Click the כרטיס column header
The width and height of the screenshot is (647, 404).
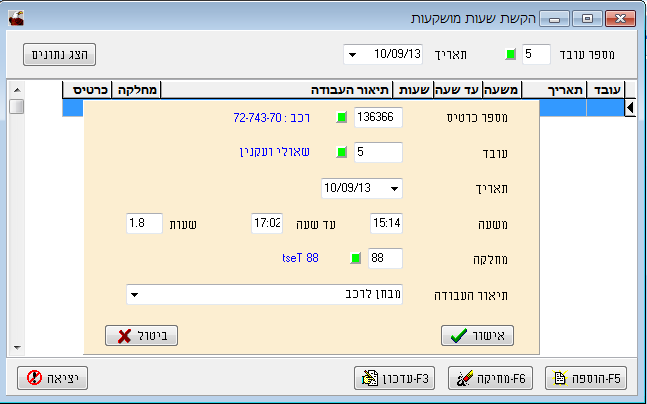pyautogui.click(x=87, y=90)
